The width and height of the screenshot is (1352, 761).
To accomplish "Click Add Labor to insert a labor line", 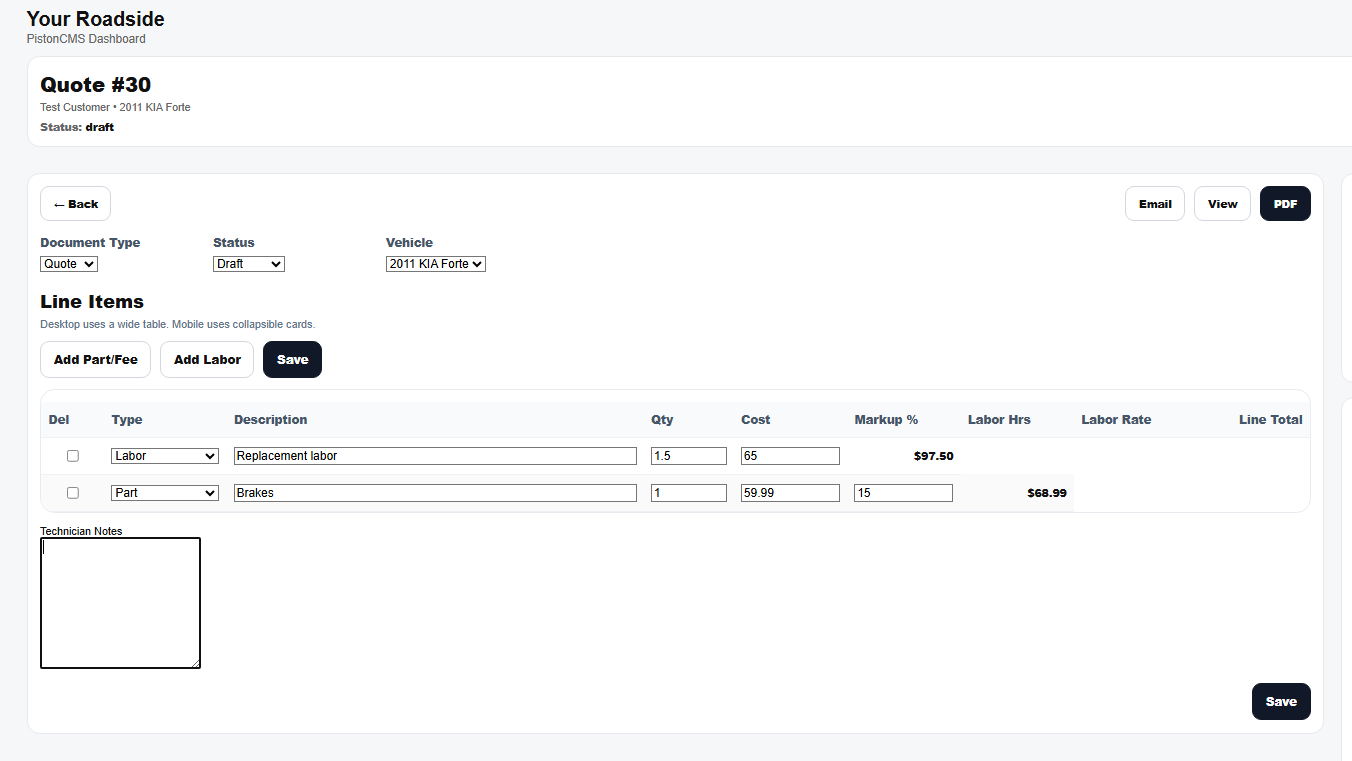I will pyautogui.click(x=206, y=359).
